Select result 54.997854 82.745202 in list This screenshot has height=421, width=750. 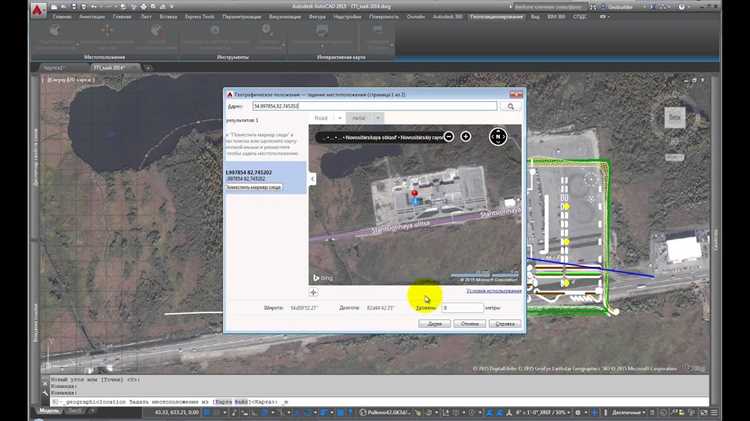coord(265,177)
